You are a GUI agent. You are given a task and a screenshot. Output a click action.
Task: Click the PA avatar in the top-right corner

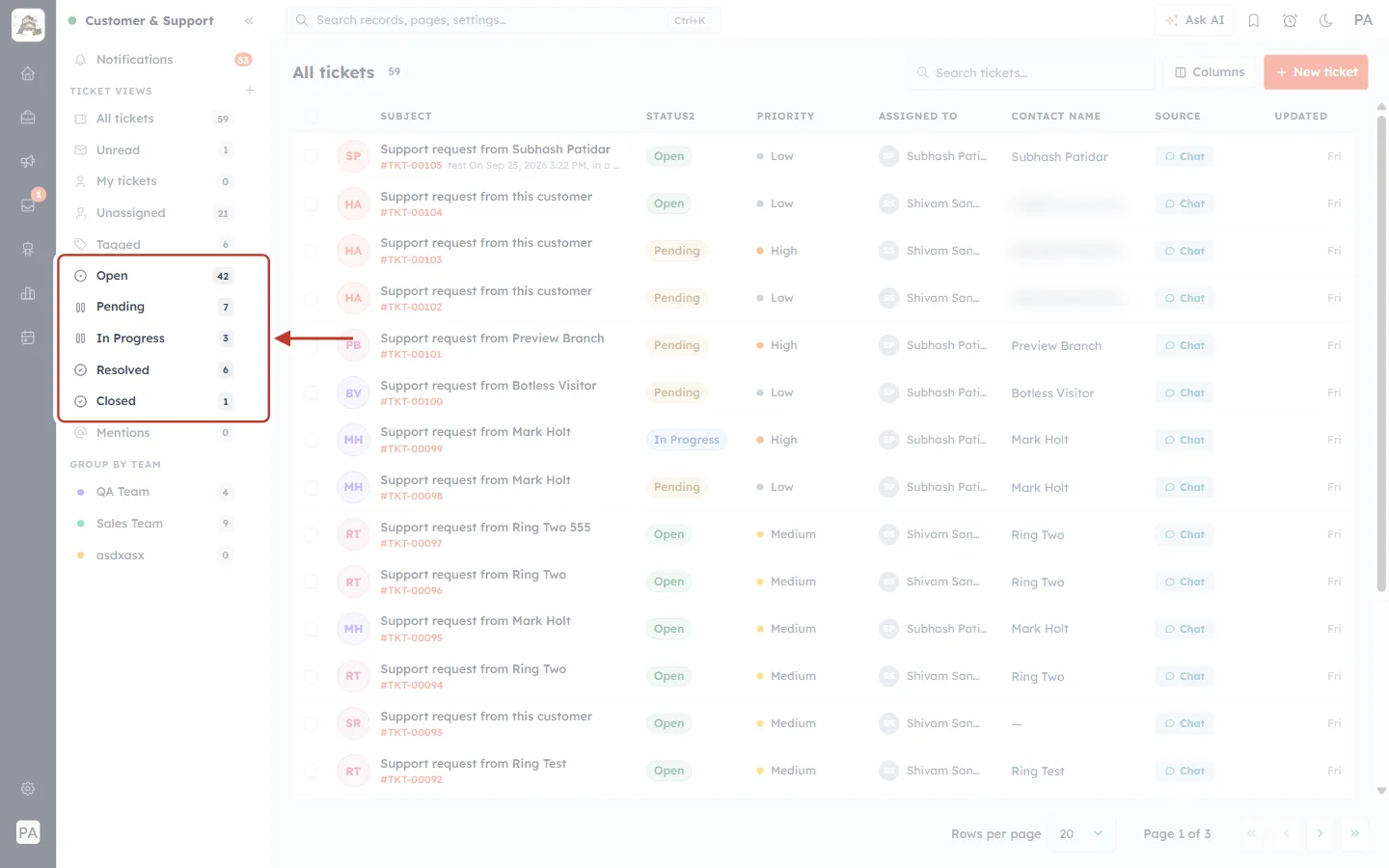click(1363, 20)
